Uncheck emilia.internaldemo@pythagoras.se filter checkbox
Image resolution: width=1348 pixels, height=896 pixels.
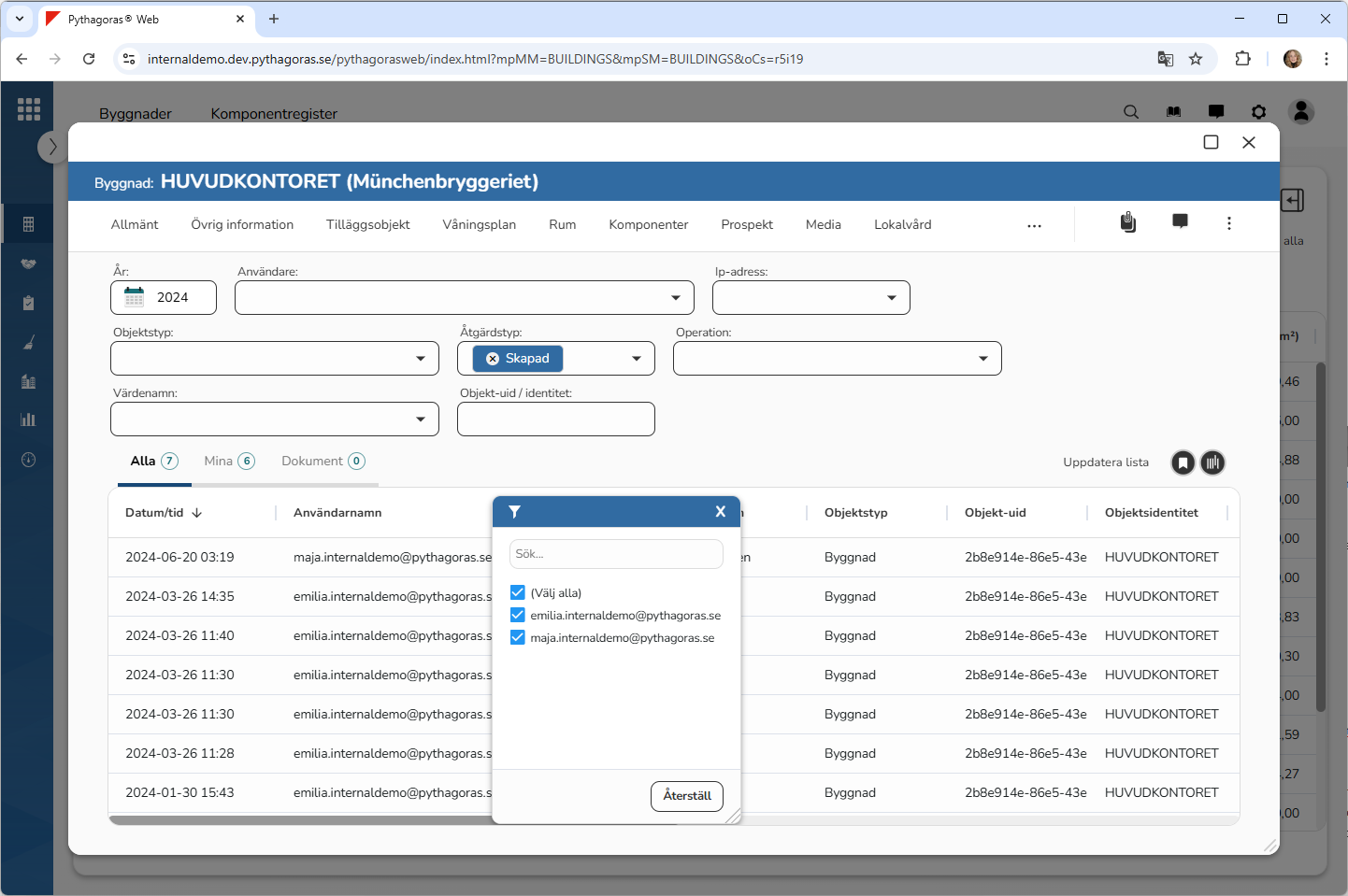[x=518, y=615]
